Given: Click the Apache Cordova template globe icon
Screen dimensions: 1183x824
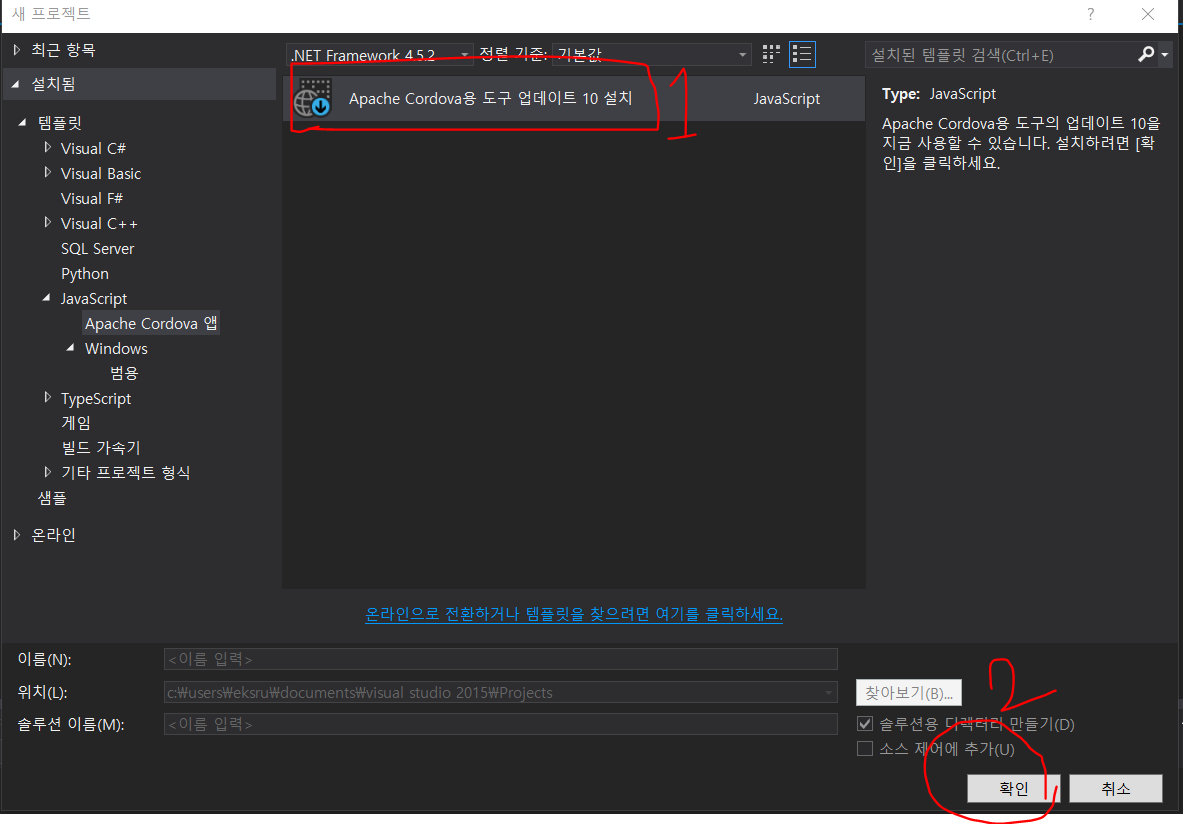Looking at the screenshot, I should pyautogui.click(x=314, y=98).
